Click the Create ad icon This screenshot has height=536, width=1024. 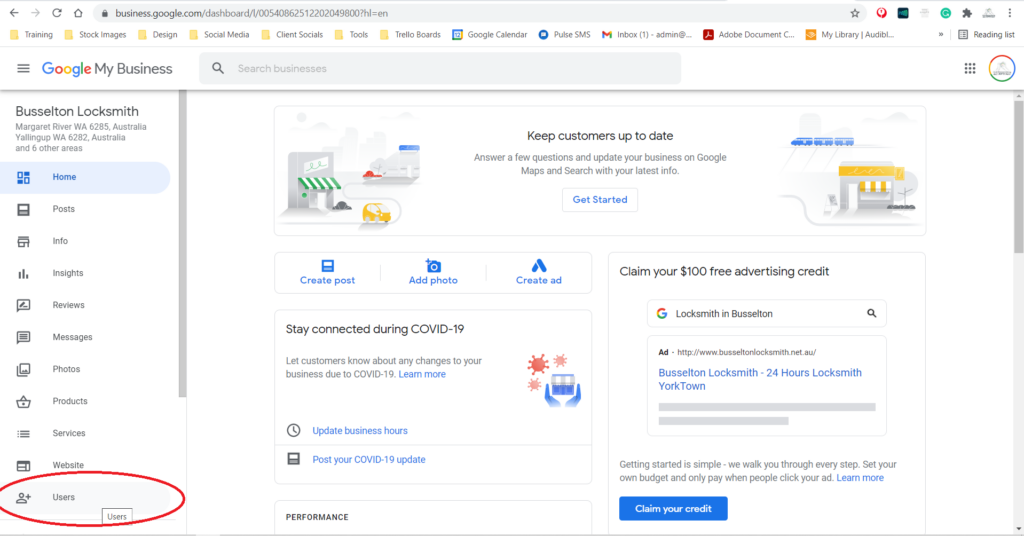coord(539,266)
